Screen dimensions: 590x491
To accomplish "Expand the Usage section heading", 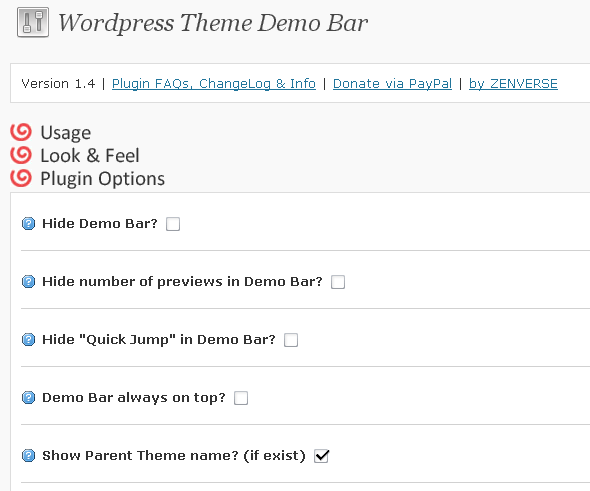I will pos(65,133).
